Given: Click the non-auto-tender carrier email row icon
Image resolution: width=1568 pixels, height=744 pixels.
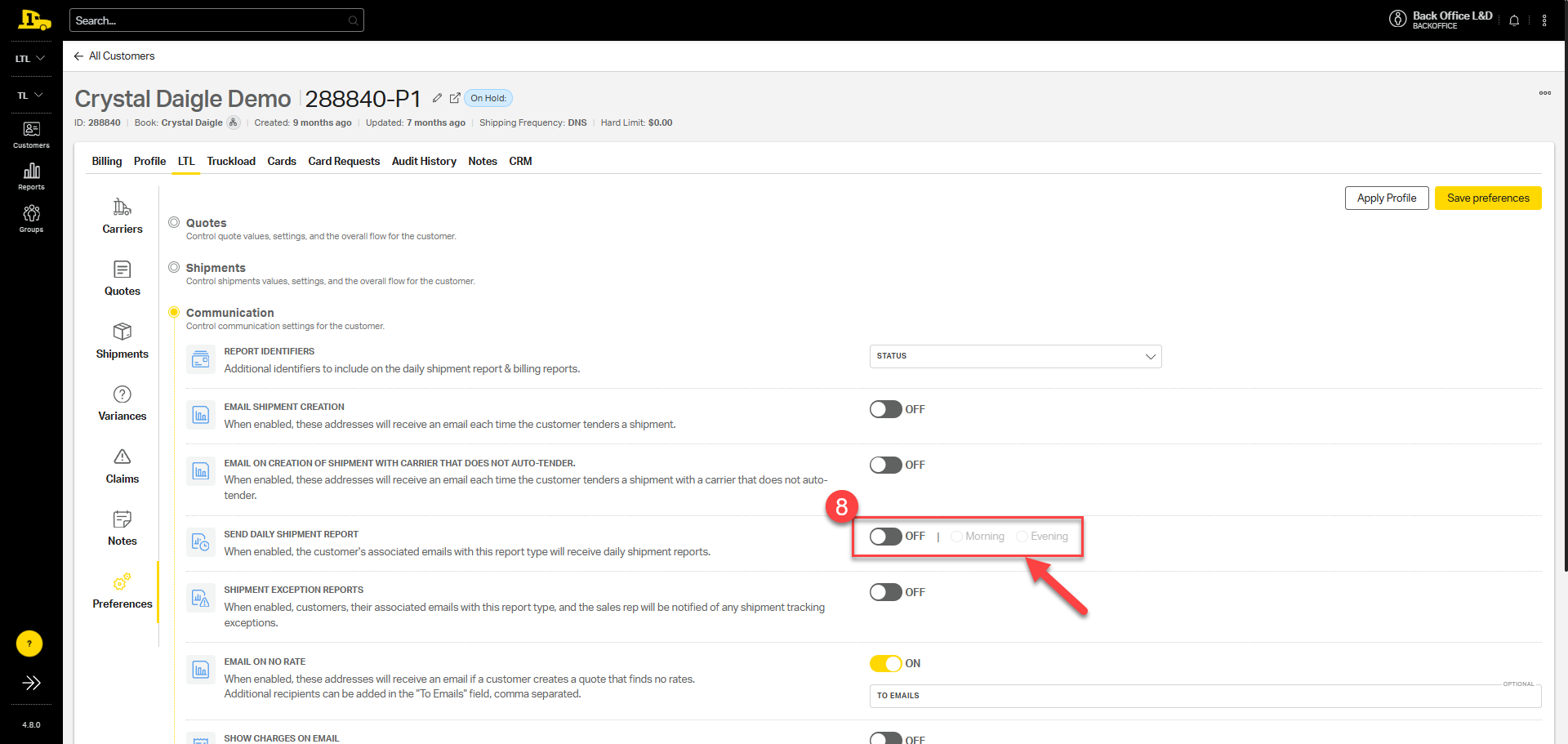Looking at the screenshot, I should click(x=201, y=470).
